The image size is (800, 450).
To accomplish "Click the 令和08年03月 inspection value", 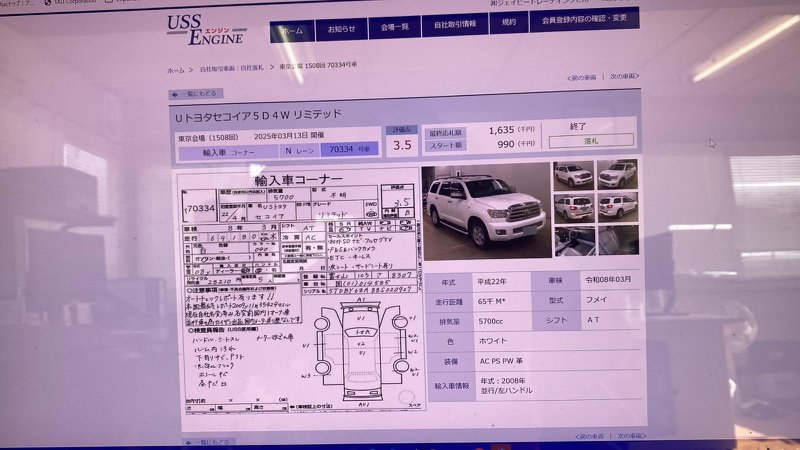I will click(x=608, y=280).
